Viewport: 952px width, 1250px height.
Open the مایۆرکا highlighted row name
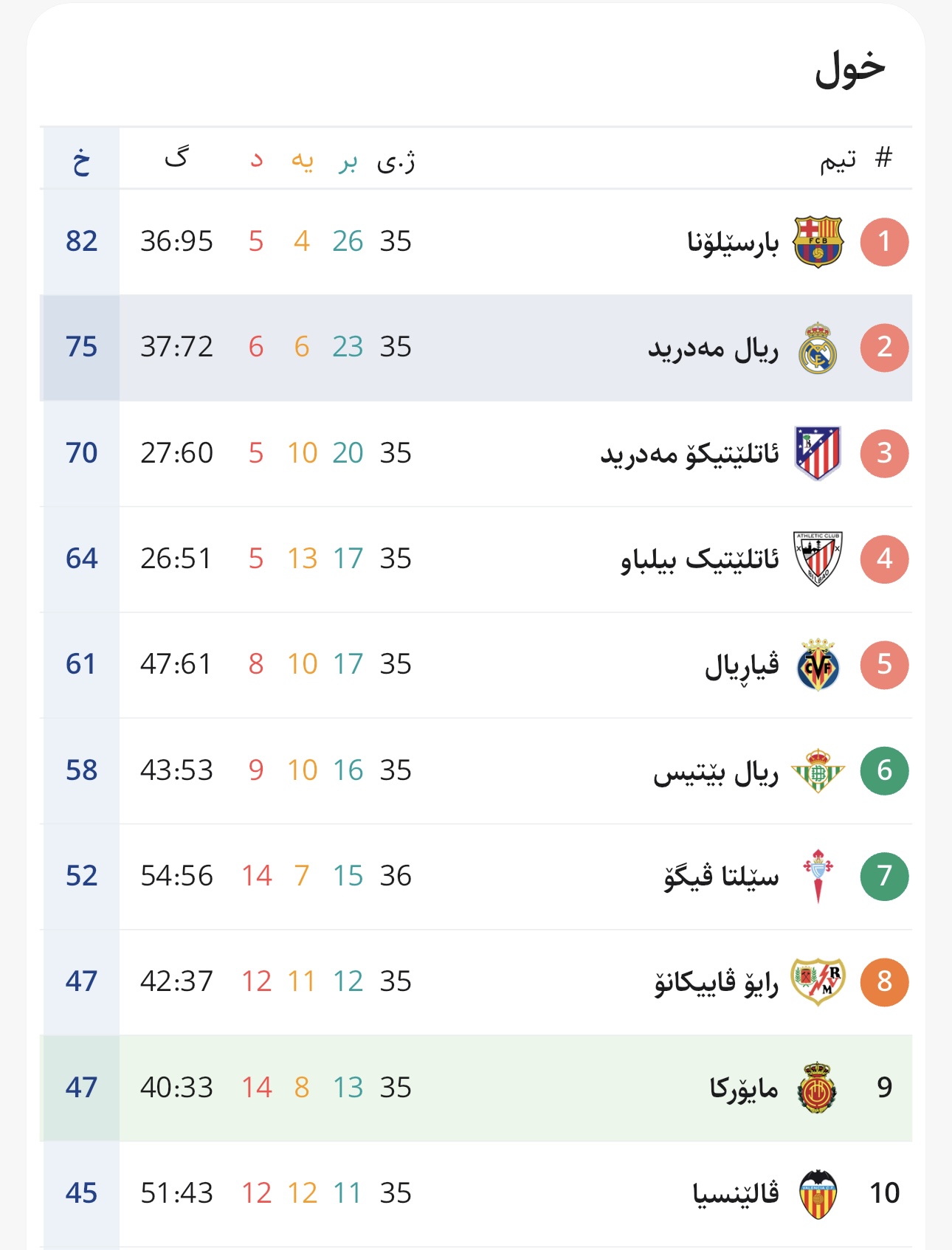click(744, 1088)
